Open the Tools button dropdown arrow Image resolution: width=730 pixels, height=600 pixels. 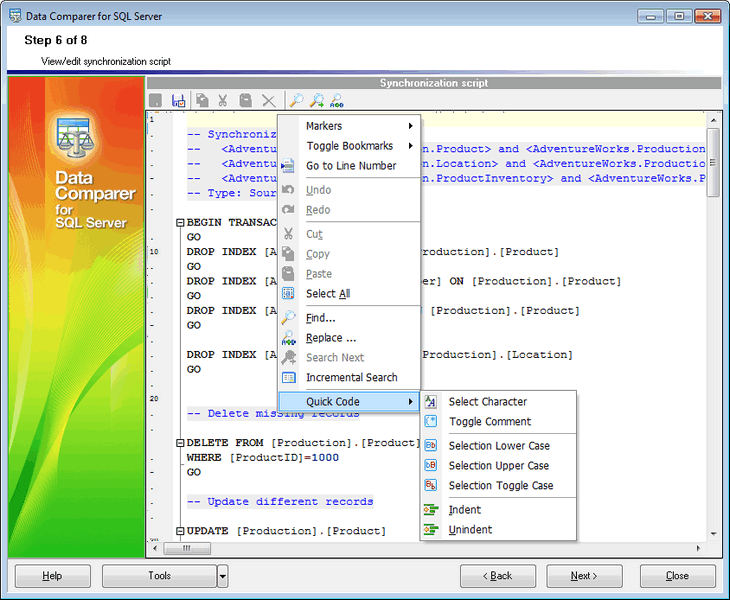[x=223, y=576]
